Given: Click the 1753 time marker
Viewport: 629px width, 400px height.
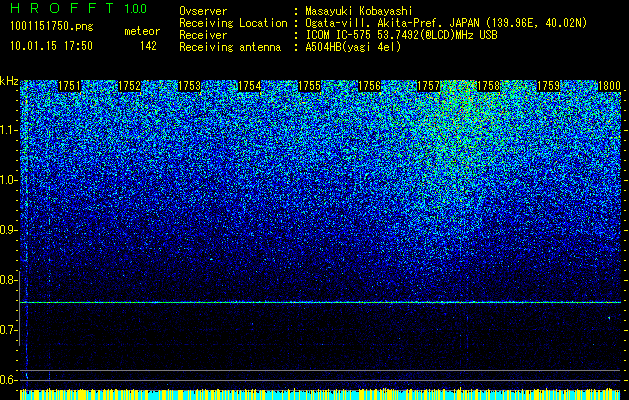Looking at the screenshot, I should [x=189, y=86].
